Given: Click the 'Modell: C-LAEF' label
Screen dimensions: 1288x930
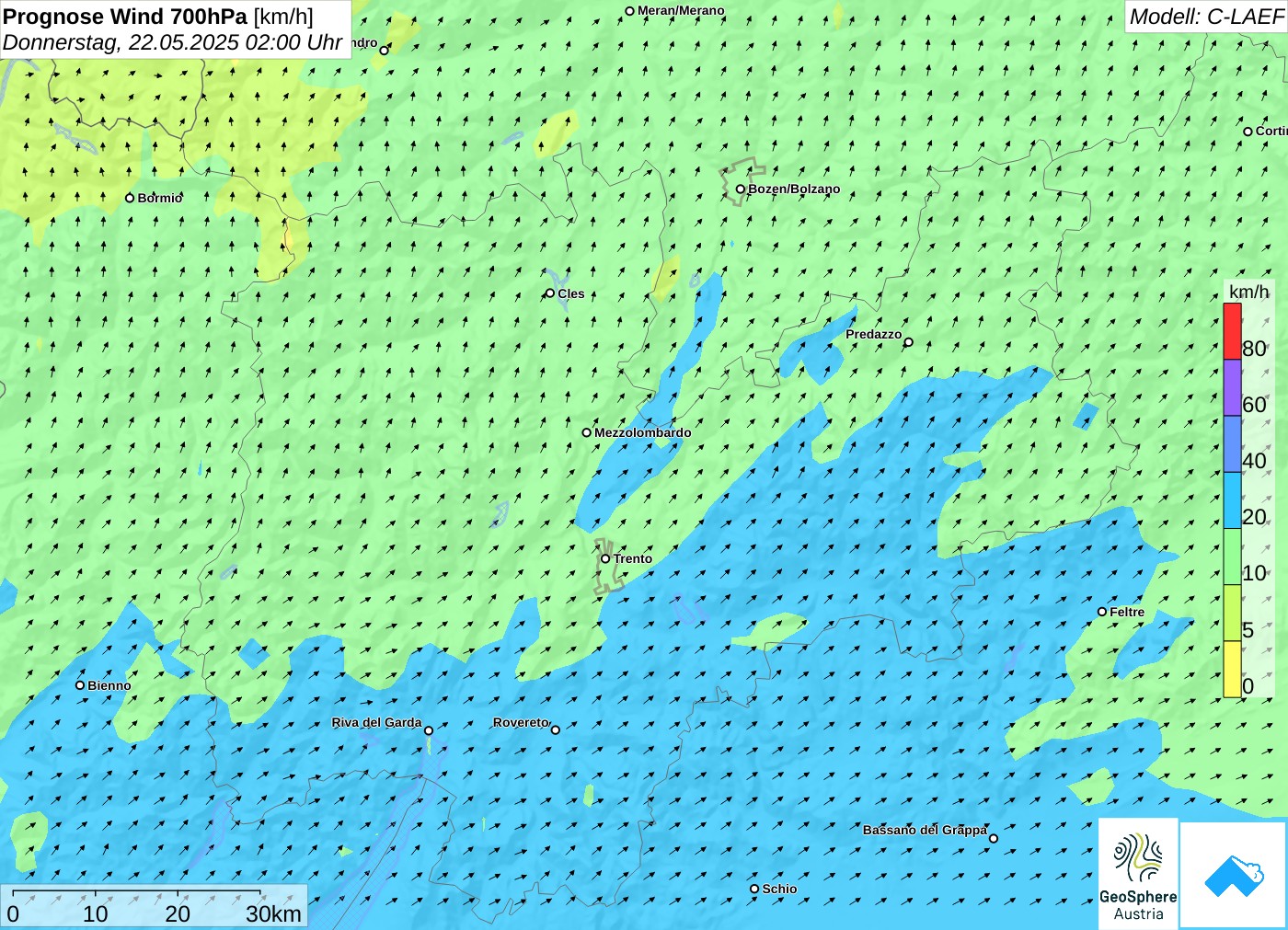Looking at the screenshot, I should (1206, 17).
